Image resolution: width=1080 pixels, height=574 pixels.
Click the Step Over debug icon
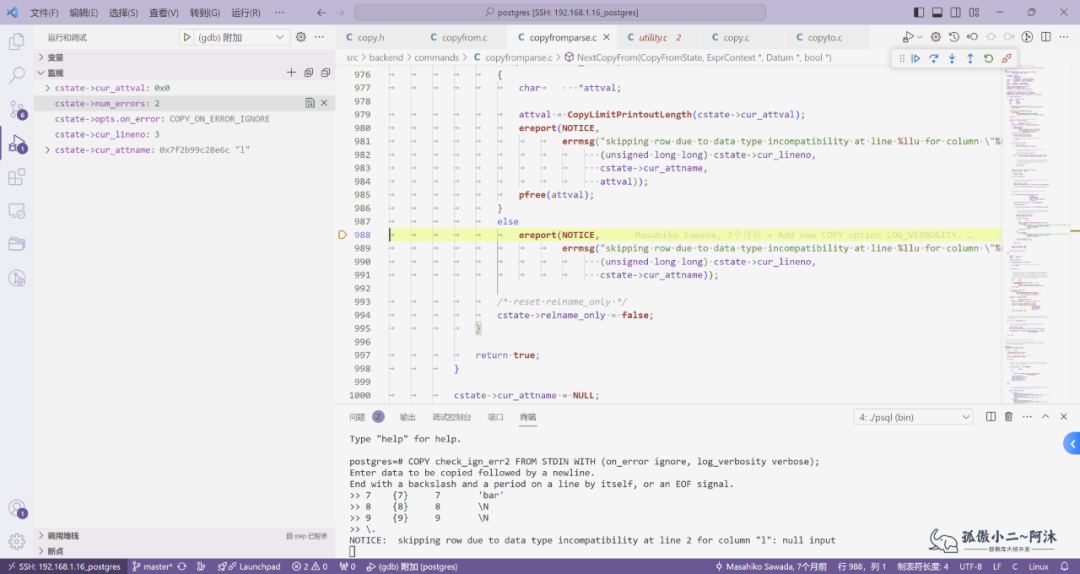pos(933,59)
